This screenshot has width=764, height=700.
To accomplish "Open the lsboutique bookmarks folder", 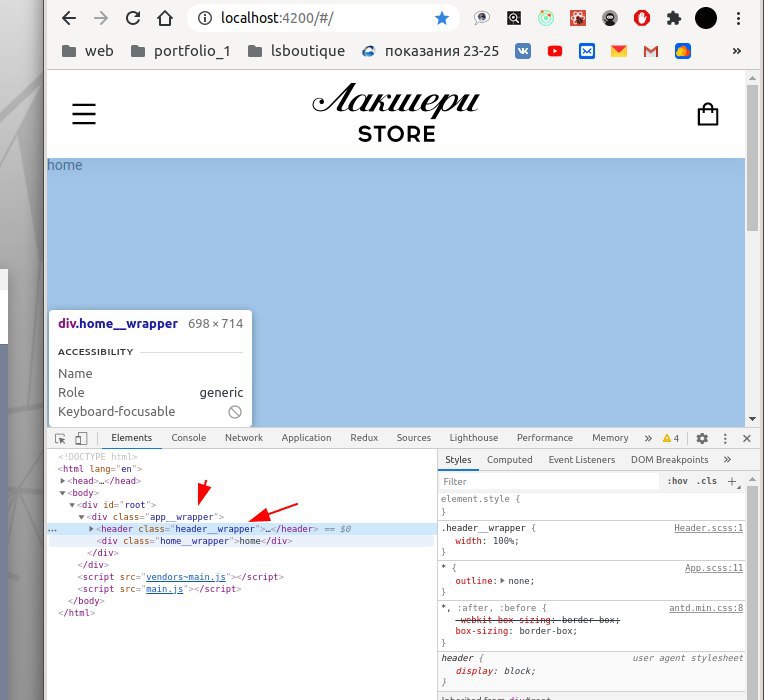I will click(x=296, y=51).
